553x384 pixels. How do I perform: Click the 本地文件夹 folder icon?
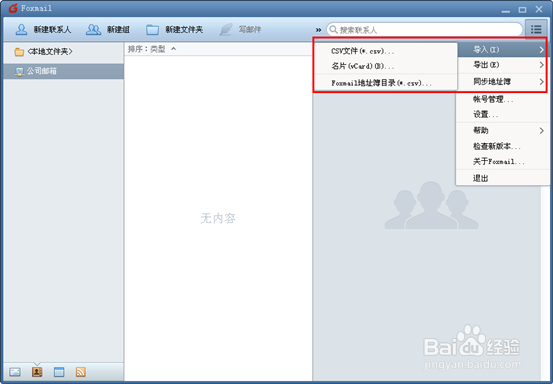click(x=19, y=52)
